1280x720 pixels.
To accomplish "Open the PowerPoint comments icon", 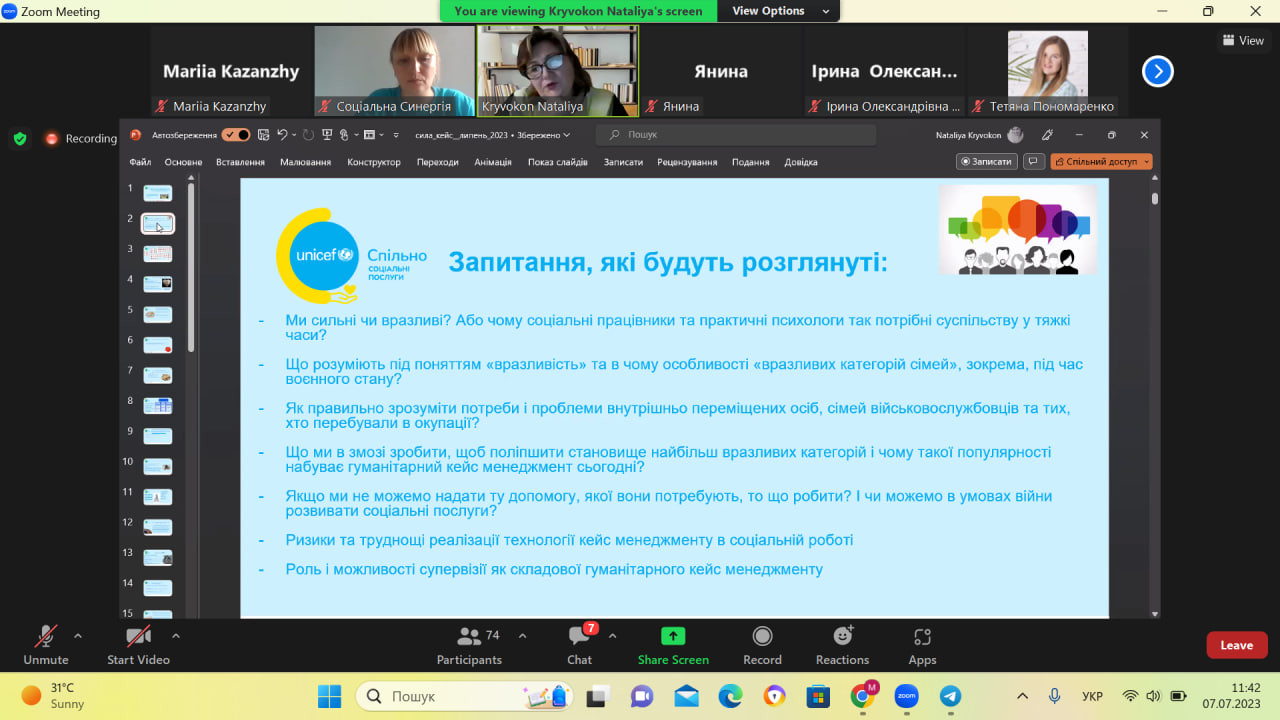I will (x=1034, y=161).
